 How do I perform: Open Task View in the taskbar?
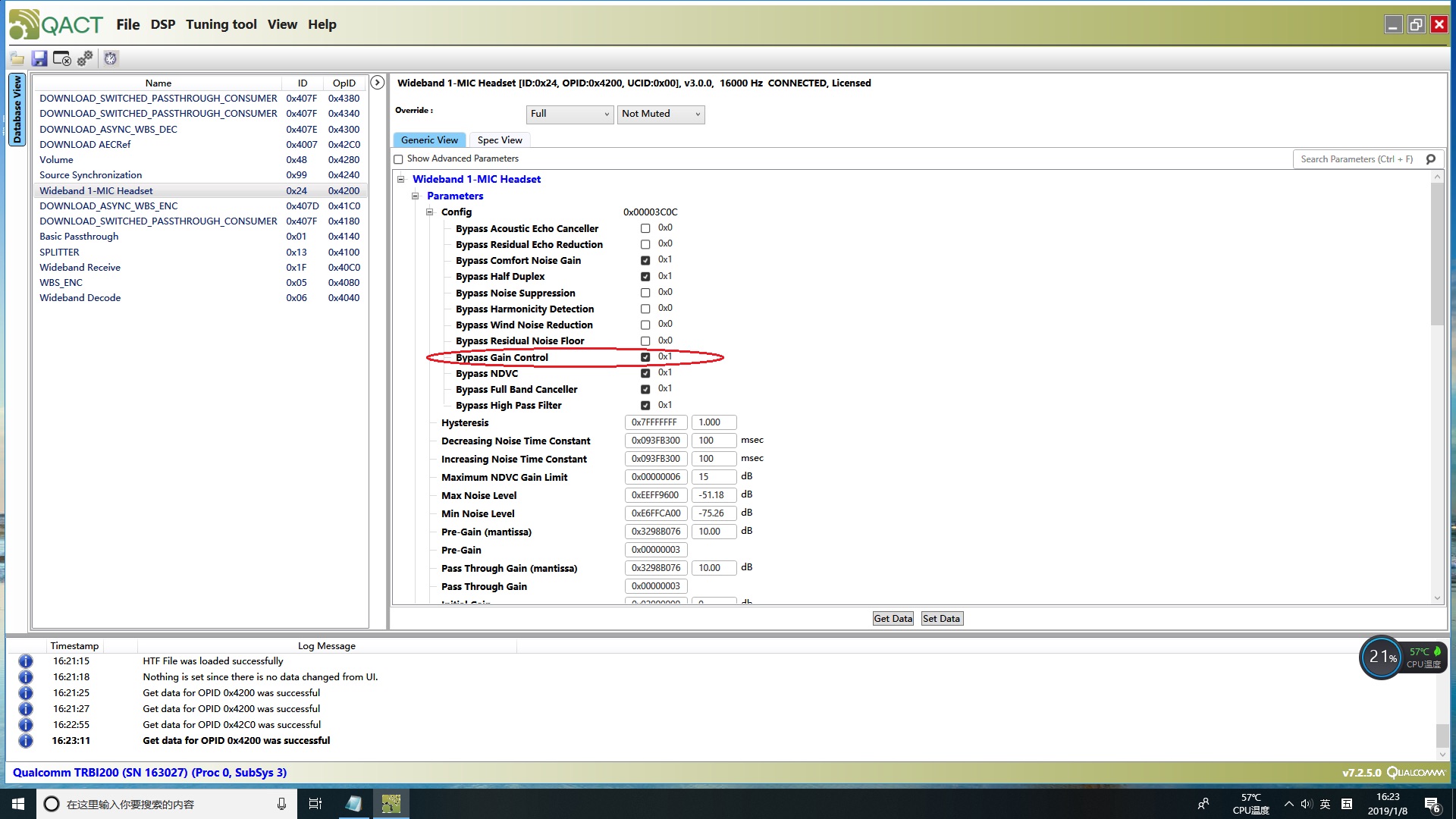click(x=315, y=804)
